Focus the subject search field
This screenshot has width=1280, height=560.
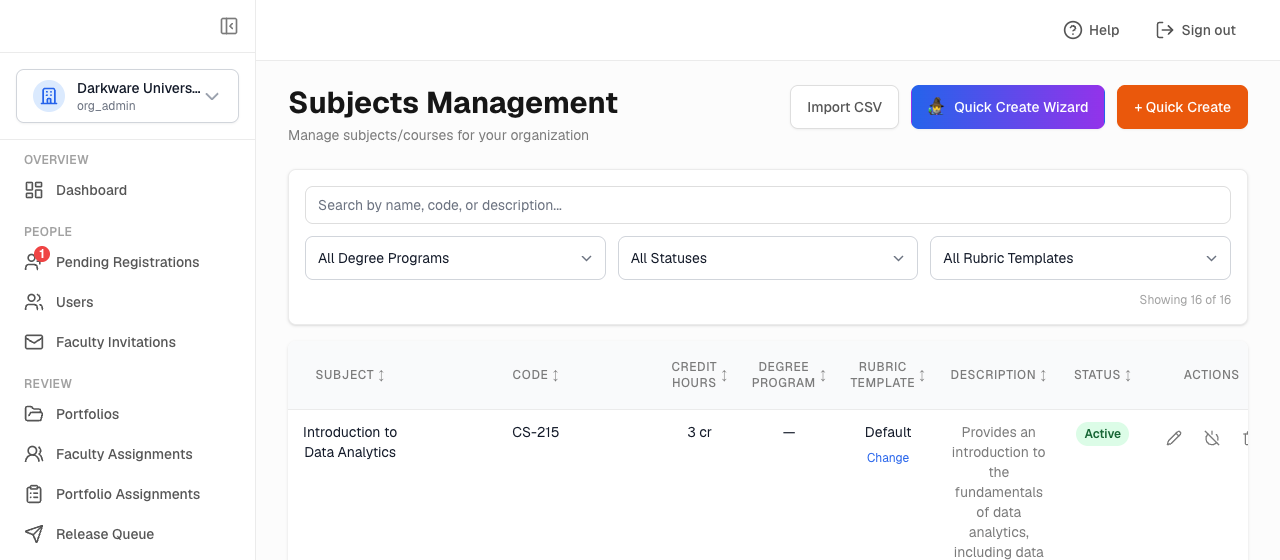pyautogui.click(x=768, y=205)
